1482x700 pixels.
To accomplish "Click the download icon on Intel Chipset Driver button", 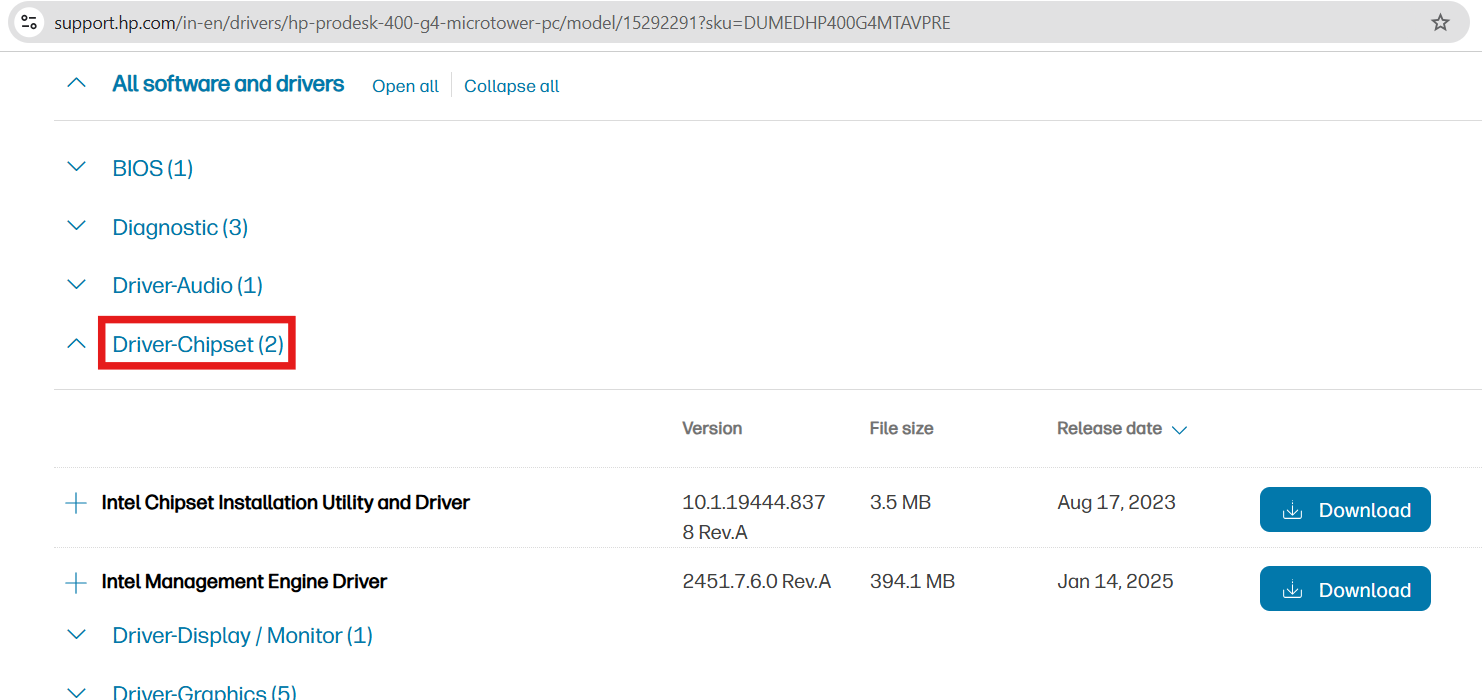I will (1294, 509).
